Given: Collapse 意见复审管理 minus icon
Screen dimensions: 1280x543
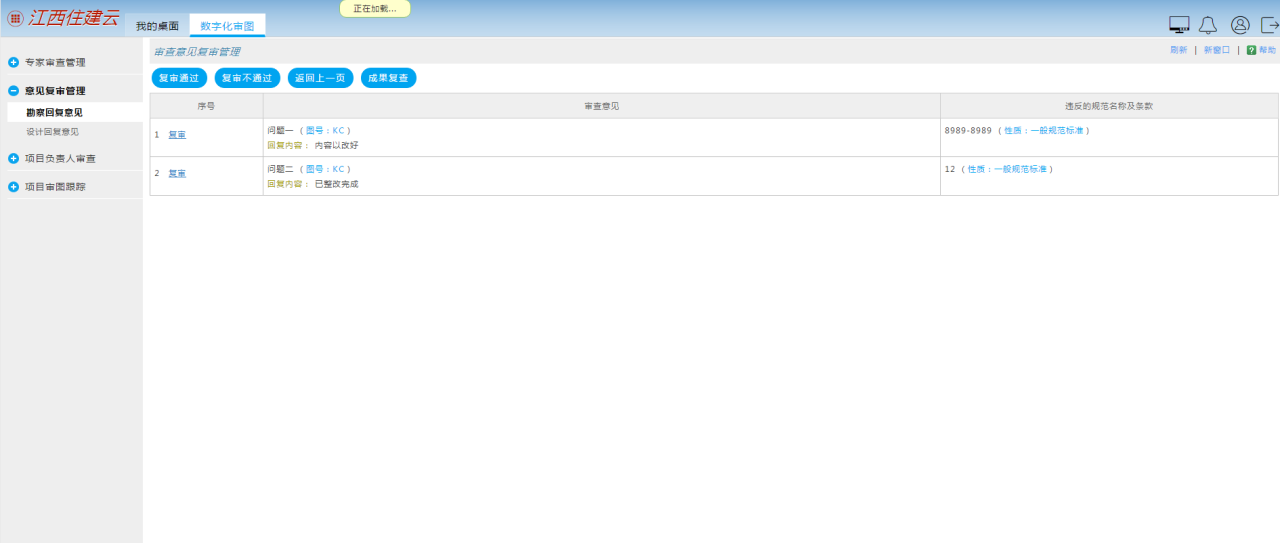Looking at the screenshot, I should 14,90.
